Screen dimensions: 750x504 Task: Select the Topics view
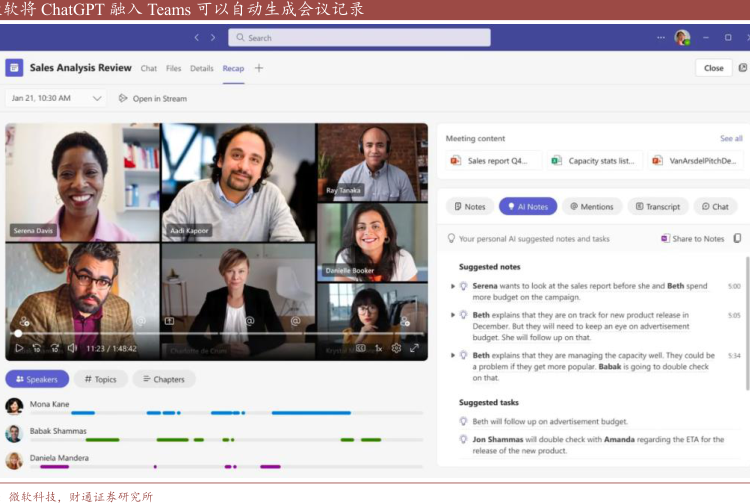100,379
